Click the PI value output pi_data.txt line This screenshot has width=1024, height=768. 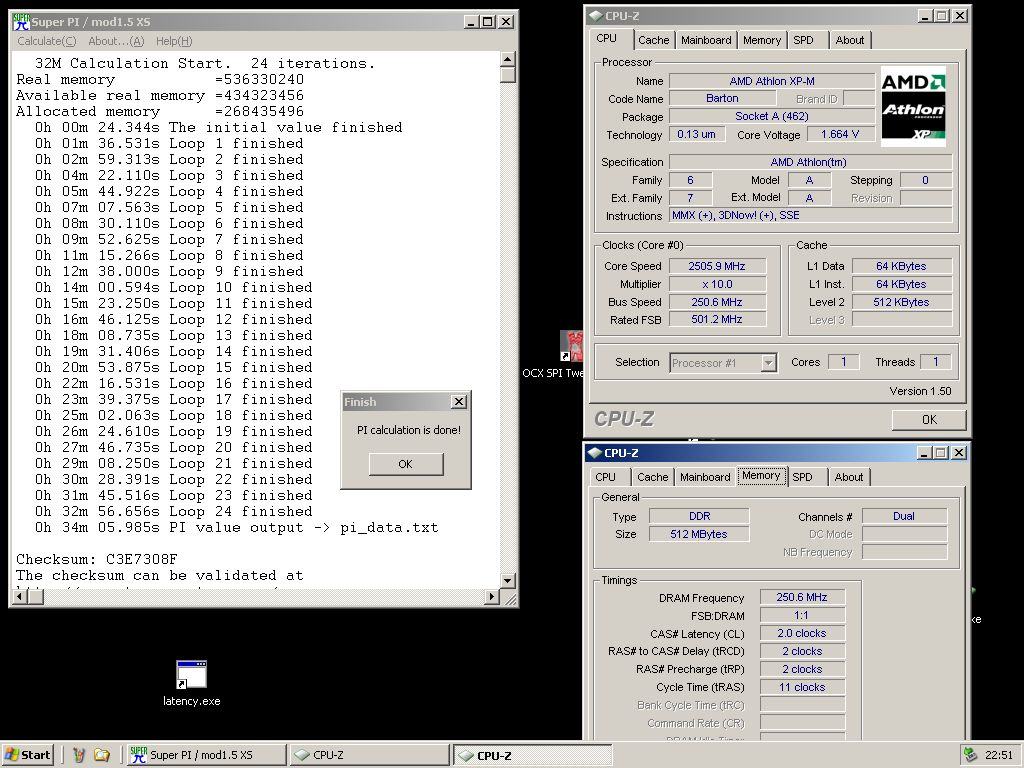236,528
